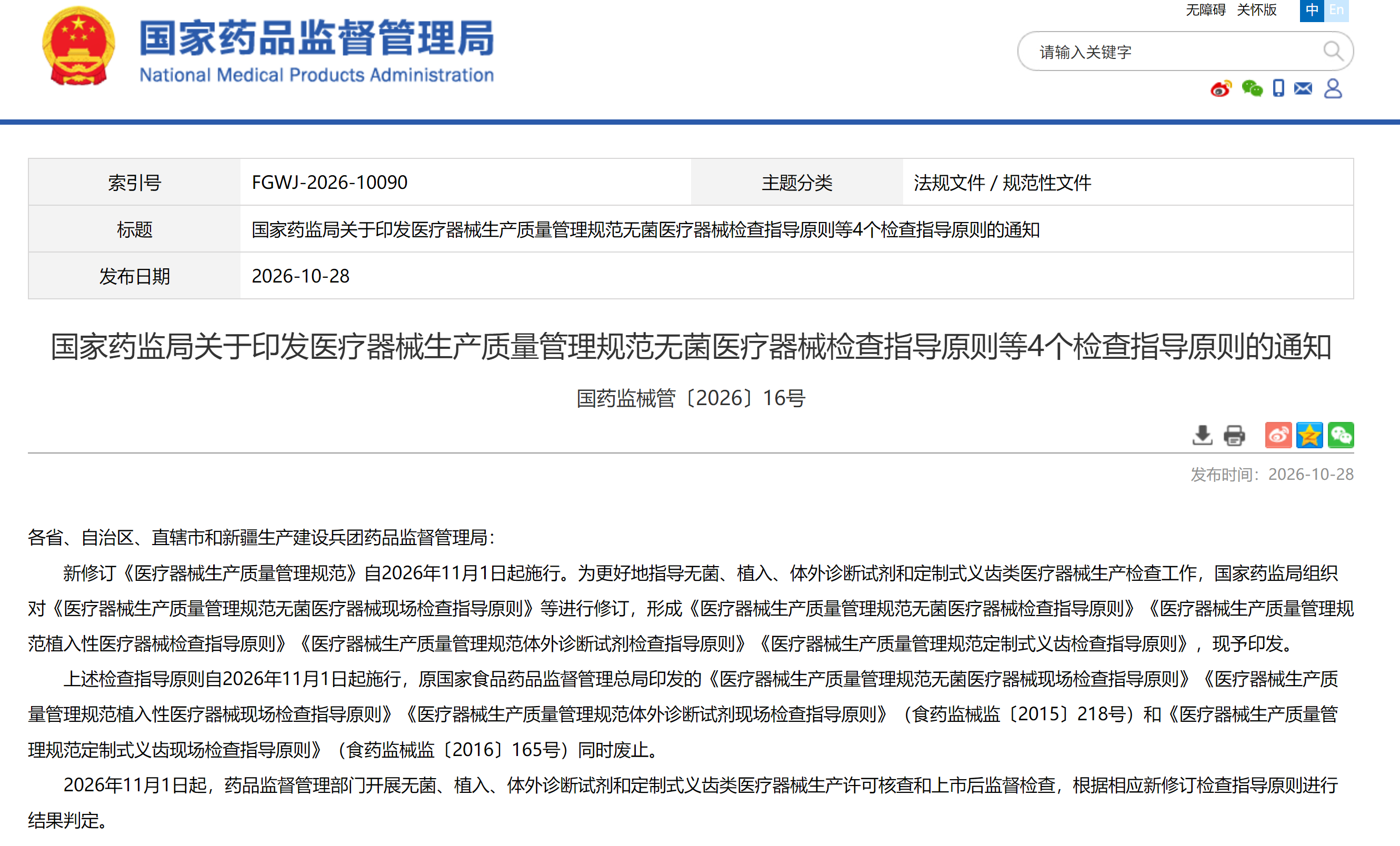1400x846 pixels.
Task: Open the mobile phone icon in the header
Action: 1278,88
